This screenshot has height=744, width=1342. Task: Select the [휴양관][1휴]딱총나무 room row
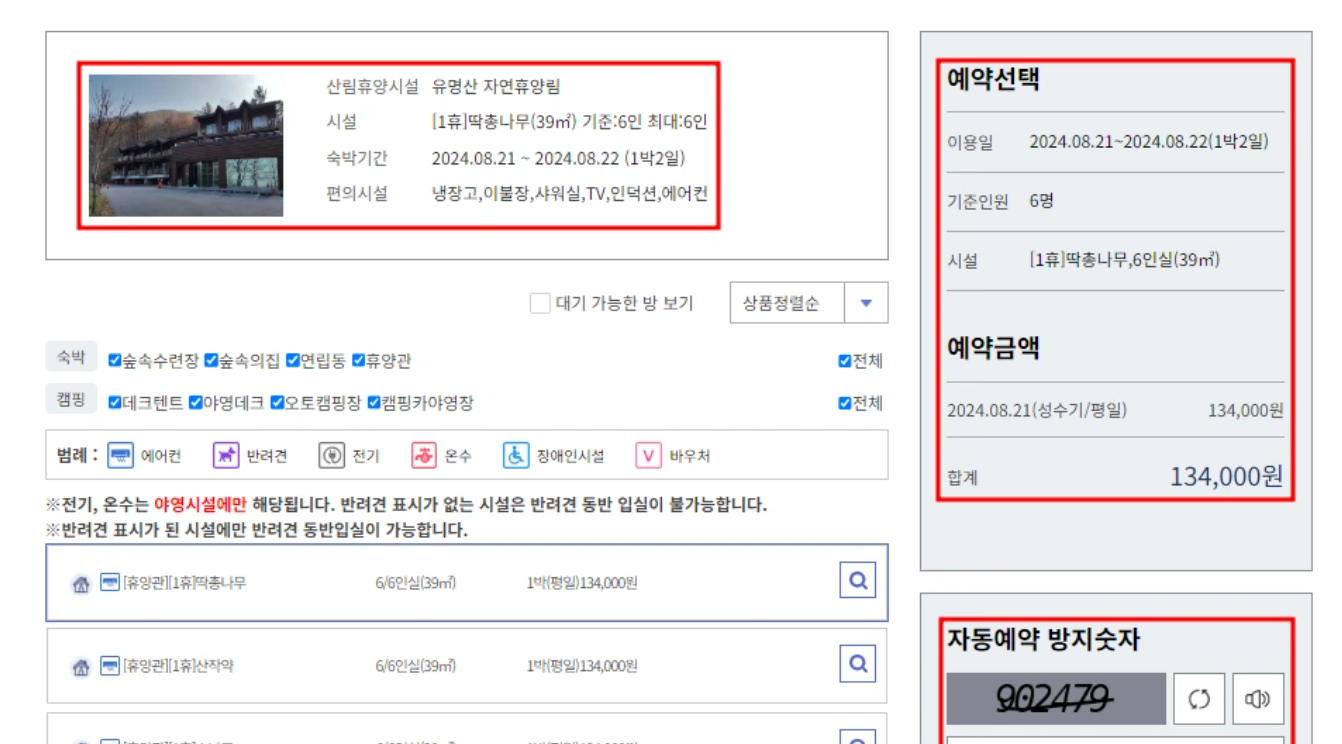(x=467, y=583)
